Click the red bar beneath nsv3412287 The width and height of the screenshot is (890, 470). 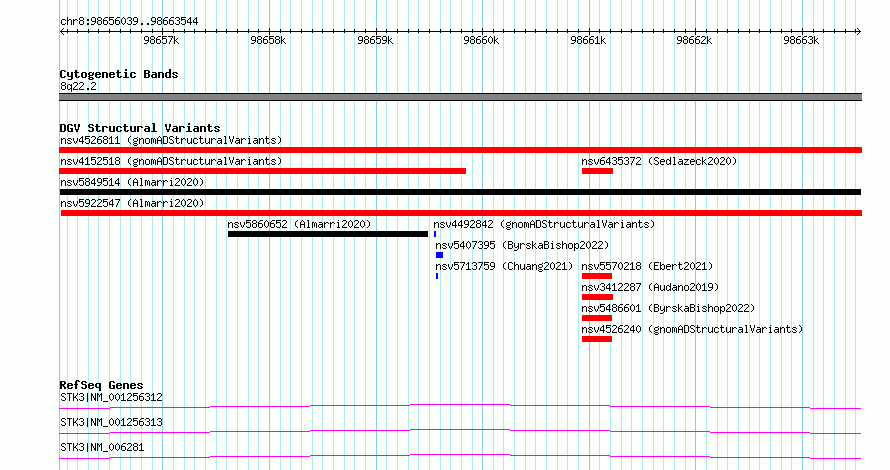tap(597, 297)
